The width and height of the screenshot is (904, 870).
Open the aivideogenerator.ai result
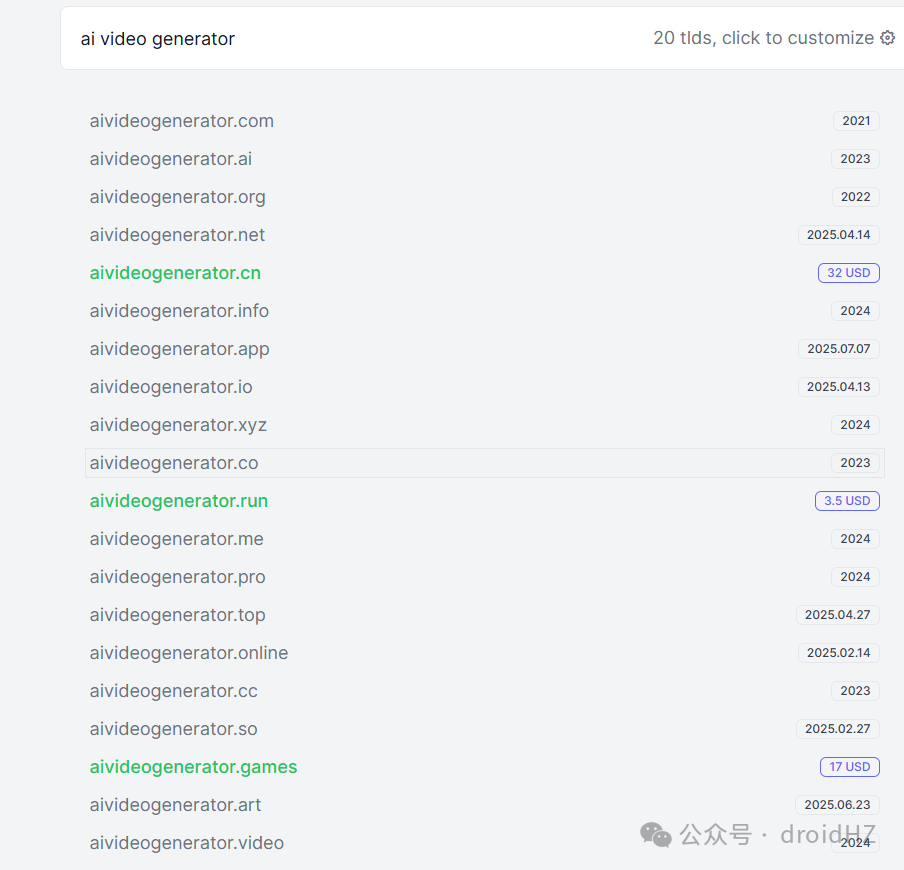pyautogui.click(x=171, y=159)
